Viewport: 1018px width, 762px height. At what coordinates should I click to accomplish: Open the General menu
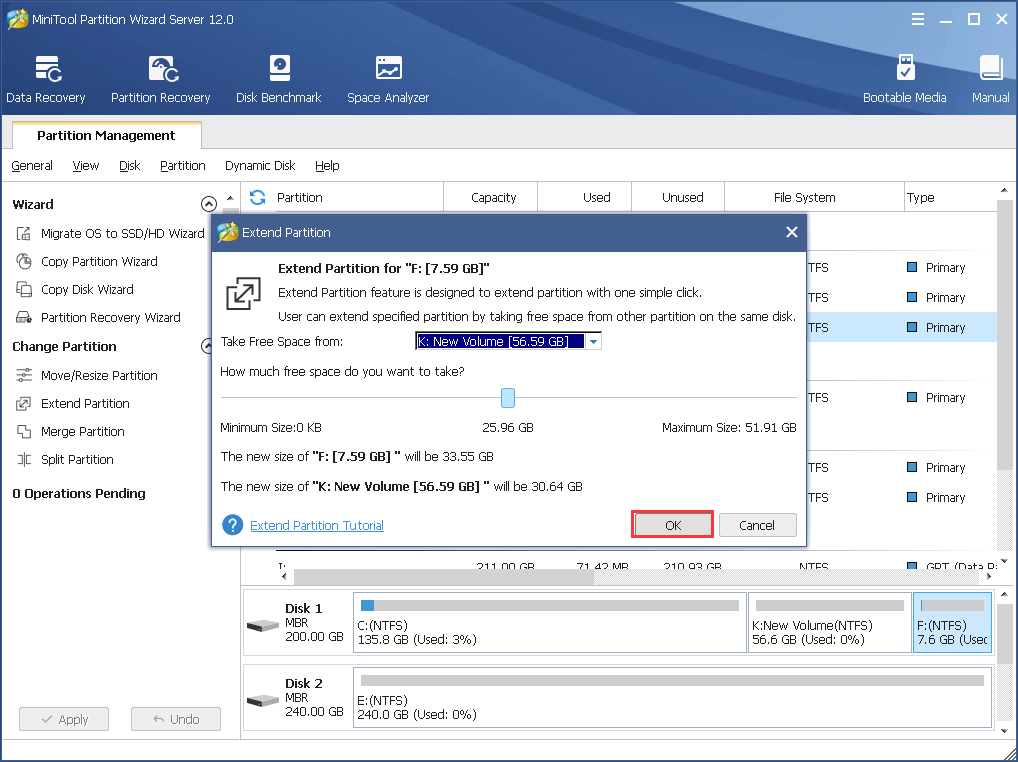tap(32, 166)
